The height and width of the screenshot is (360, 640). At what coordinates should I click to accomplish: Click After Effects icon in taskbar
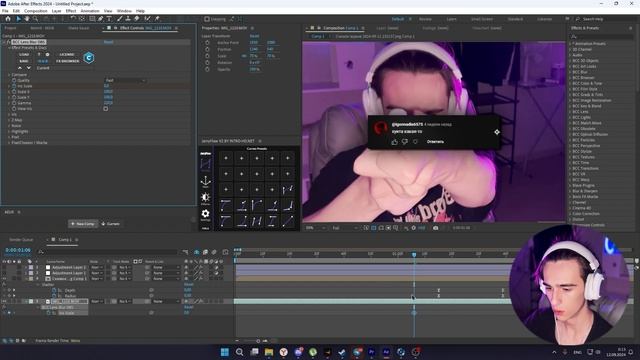386,352
